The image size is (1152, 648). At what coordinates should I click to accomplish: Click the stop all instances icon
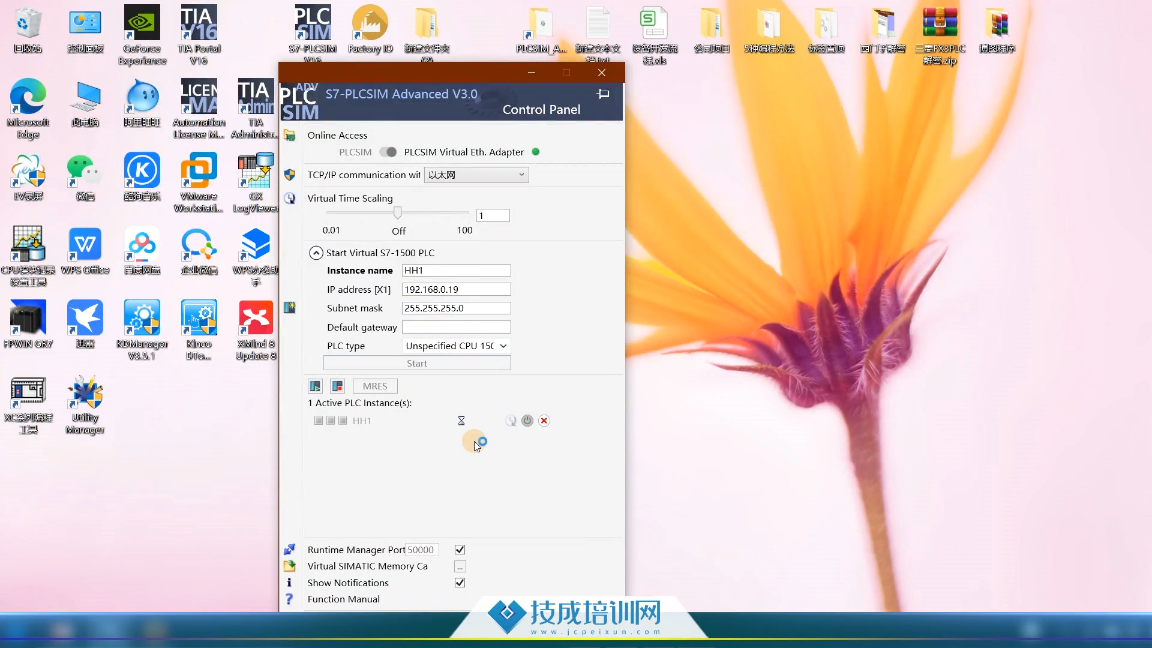337,386
